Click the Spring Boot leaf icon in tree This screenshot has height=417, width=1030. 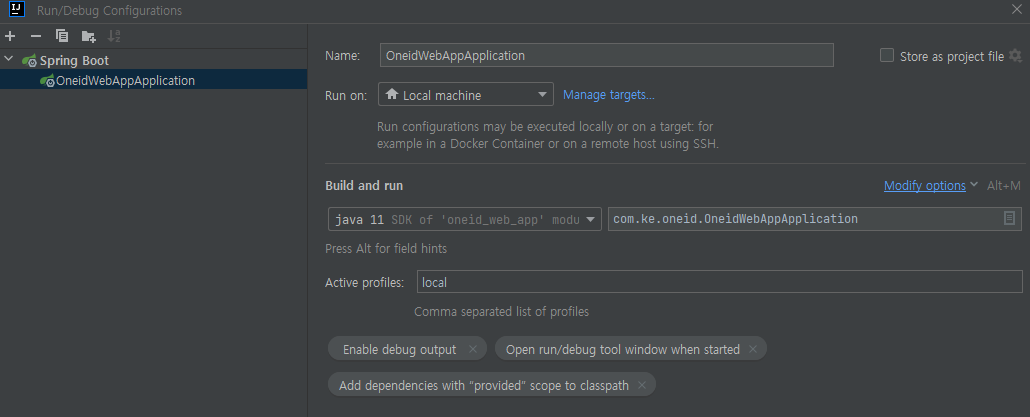point(30,60)
